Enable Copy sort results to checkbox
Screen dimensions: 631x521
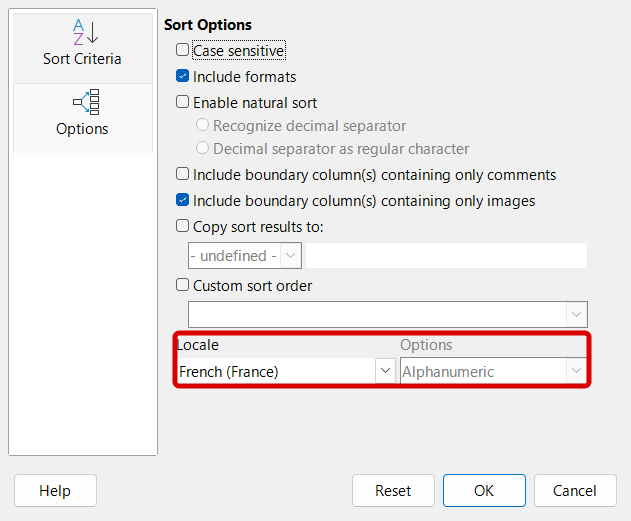(182, 227)
